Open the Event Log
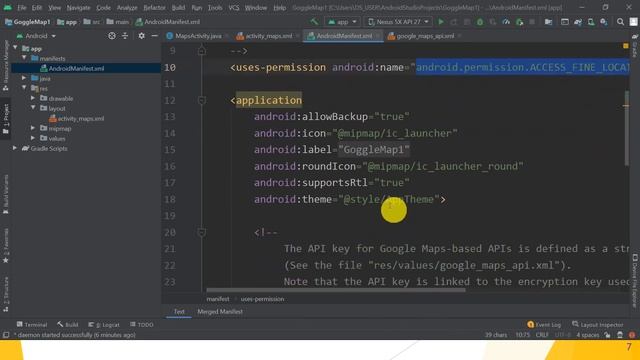Screen dimensions: 640x360 point(544,324)
